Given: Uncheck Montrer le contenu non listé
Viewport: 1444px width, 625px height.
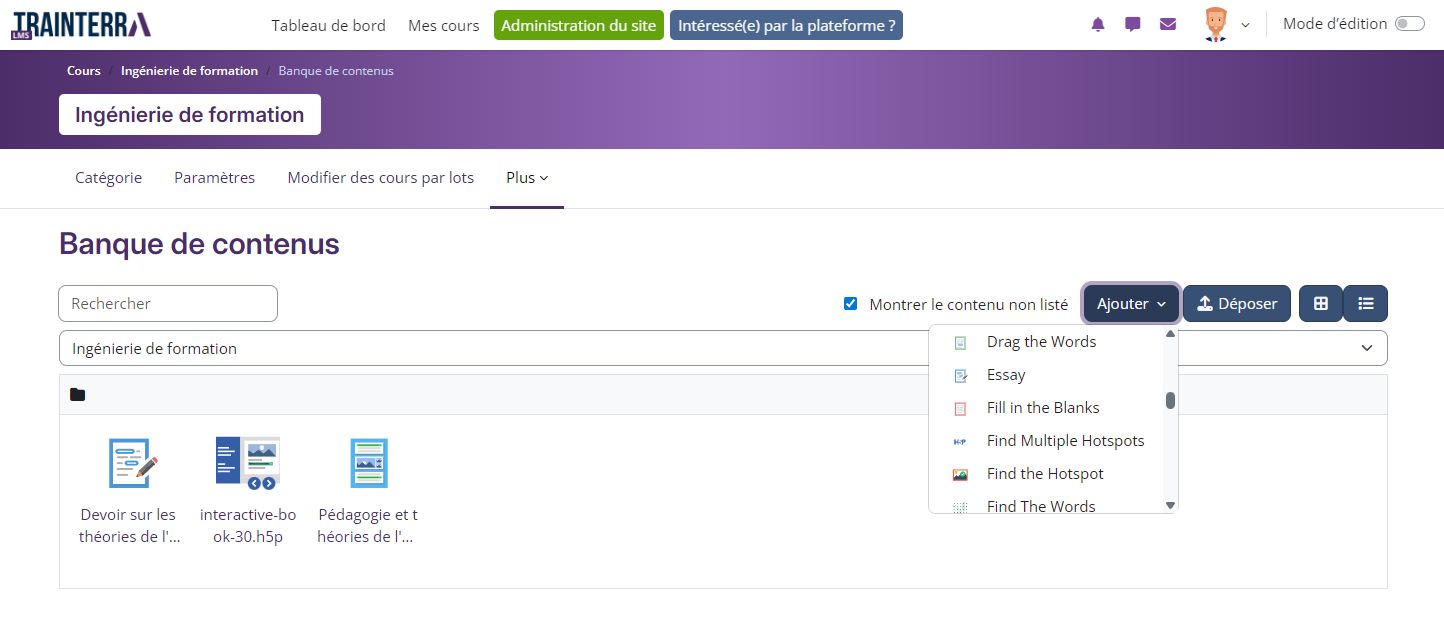Looking at the screenshot, I should 850,304.
